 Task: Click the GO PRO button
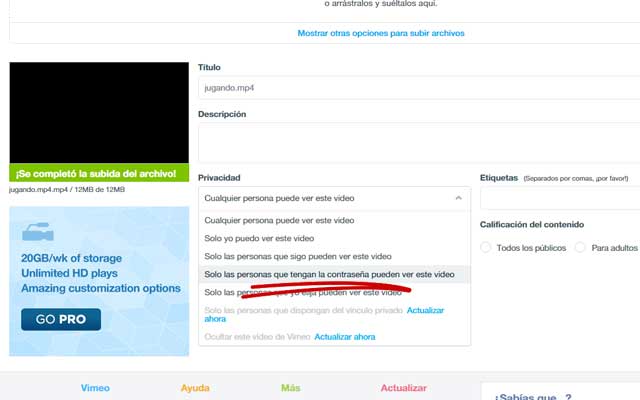pyautogui.click(x=61, y=319)
